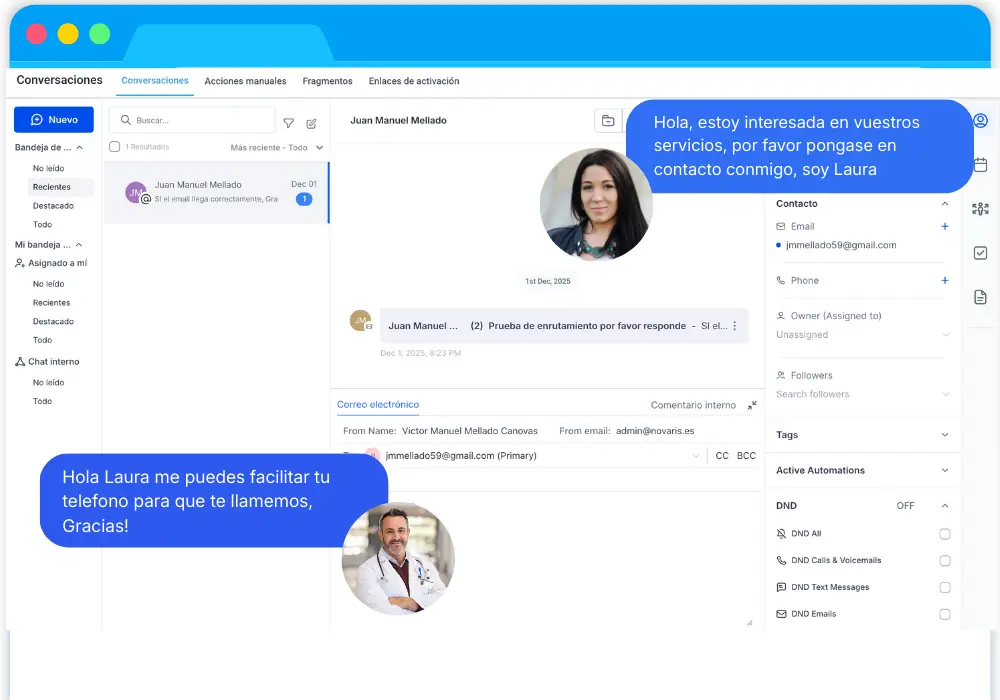Open the Más reciente sort dropdown
The image size is (1000, 700).
click(x=277, y=148)
